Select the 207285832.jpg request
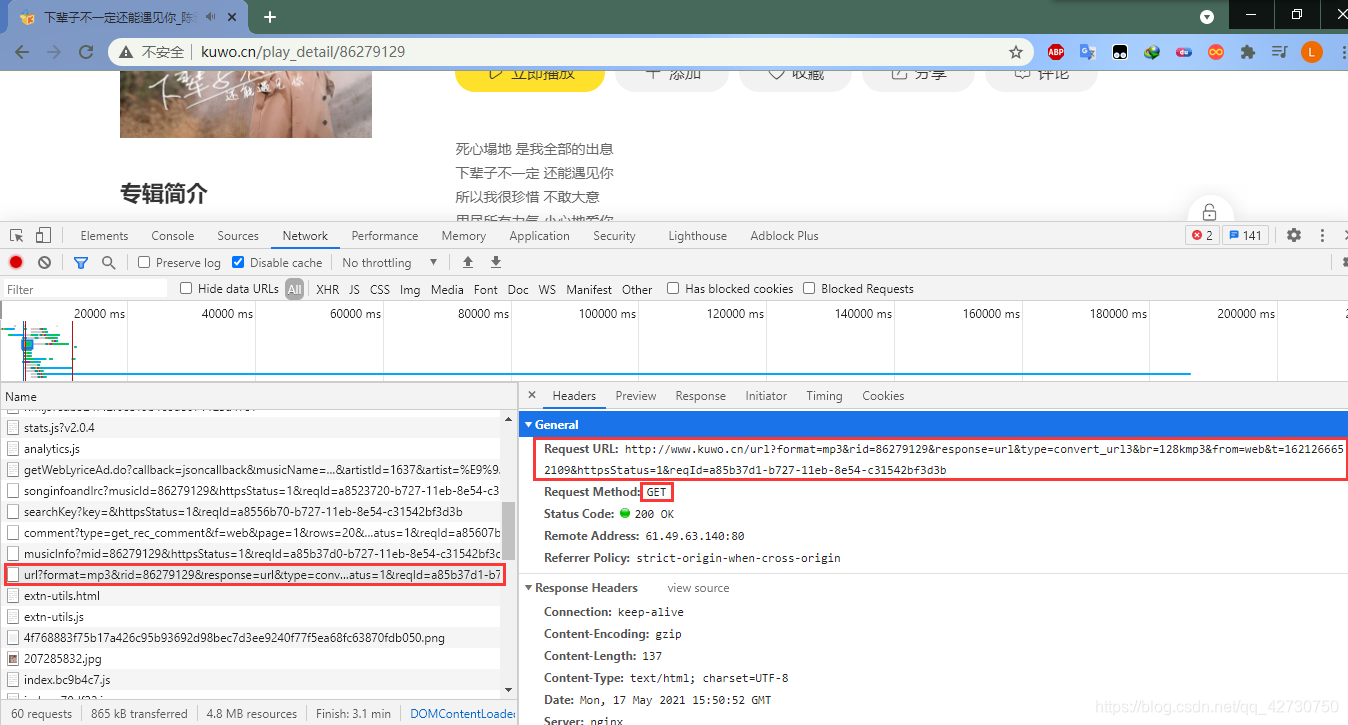The image size is (1348, 725). click(251, 659)
